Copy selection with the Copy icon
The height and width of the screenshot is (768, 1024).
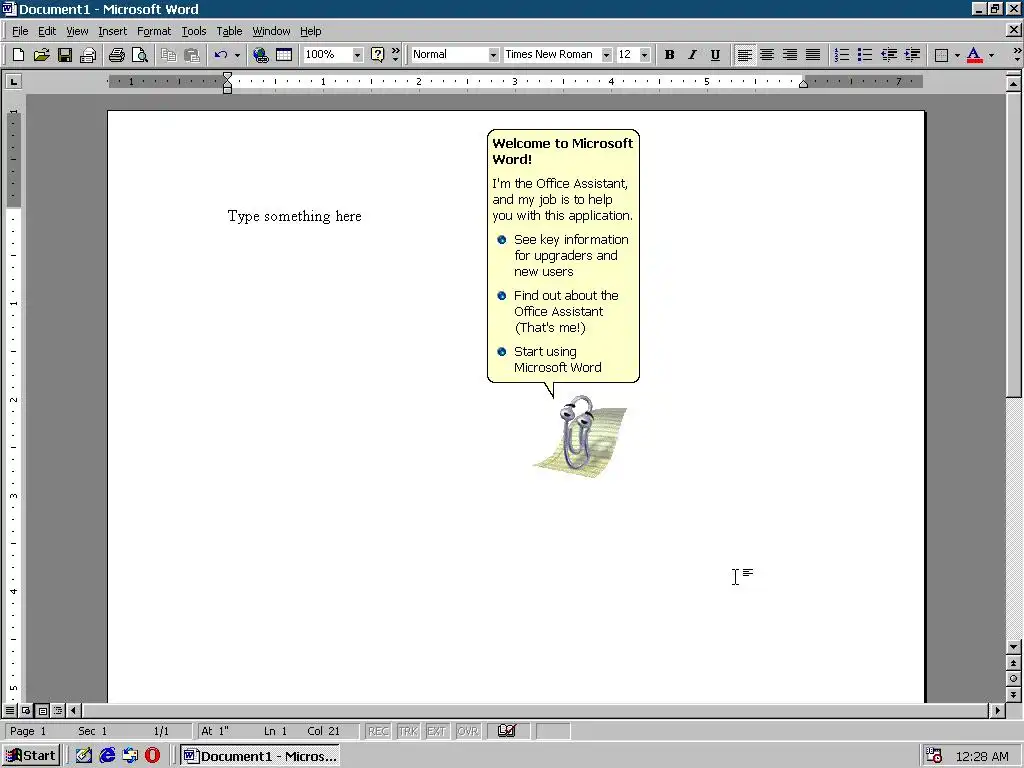[168, 55]
